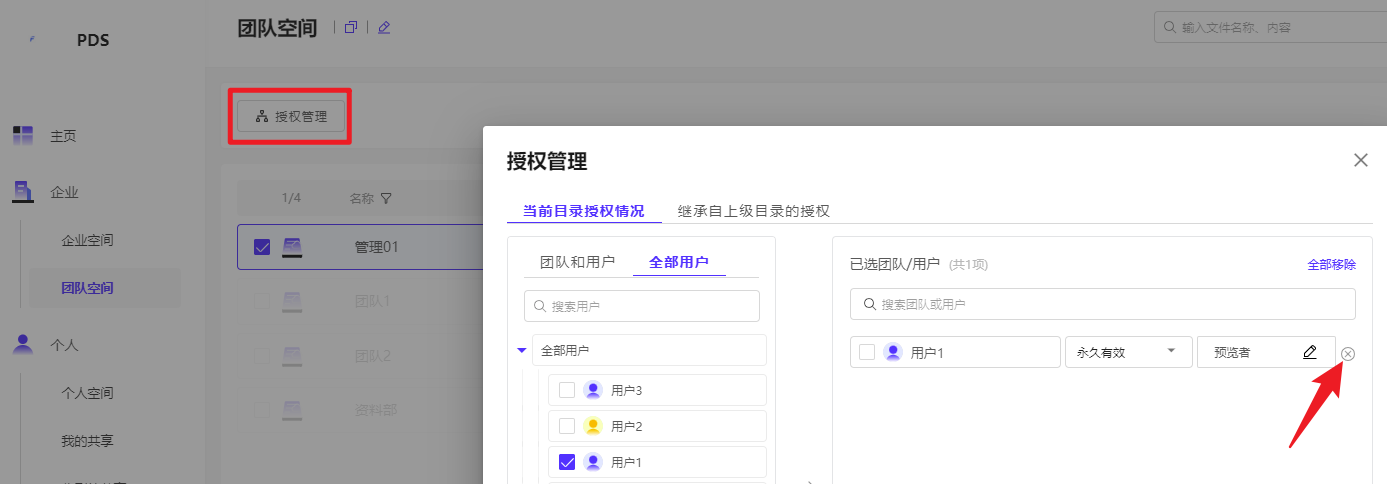Viewport: 1387px width, 484px height.
Task: Click the 企业 sidebar section label
Action: 64,192
